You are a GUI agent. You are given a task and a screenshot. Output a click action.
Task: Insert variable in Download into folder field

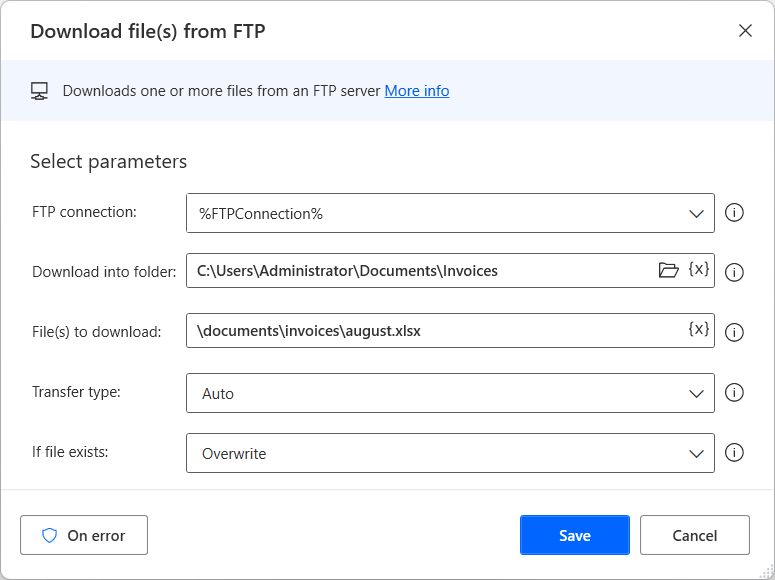(699, 270)
